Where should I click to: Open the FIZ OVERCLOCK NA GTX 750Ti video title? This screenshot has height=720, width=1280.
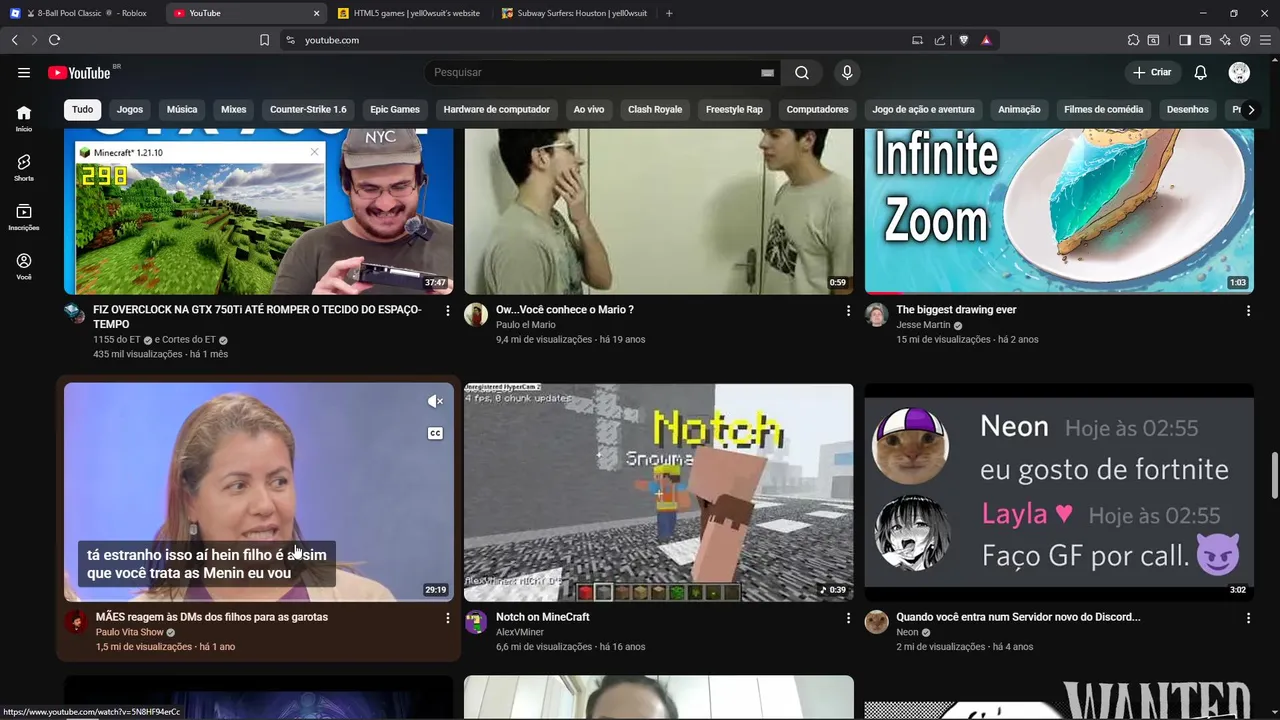[x=257, y=317]
